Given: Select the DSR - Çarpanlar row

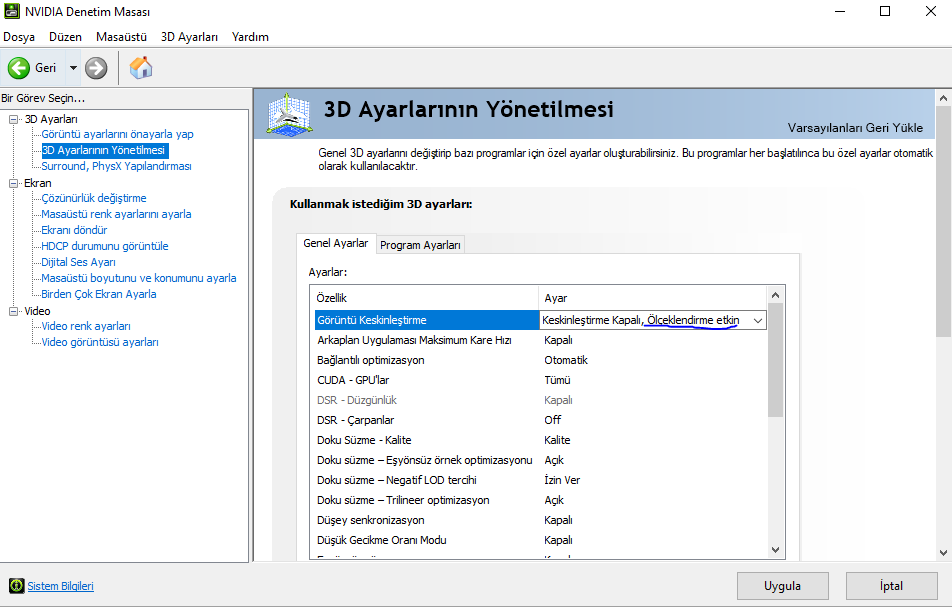Looking at the screenshot, I should pyautogui.click(x=540, y=421).
